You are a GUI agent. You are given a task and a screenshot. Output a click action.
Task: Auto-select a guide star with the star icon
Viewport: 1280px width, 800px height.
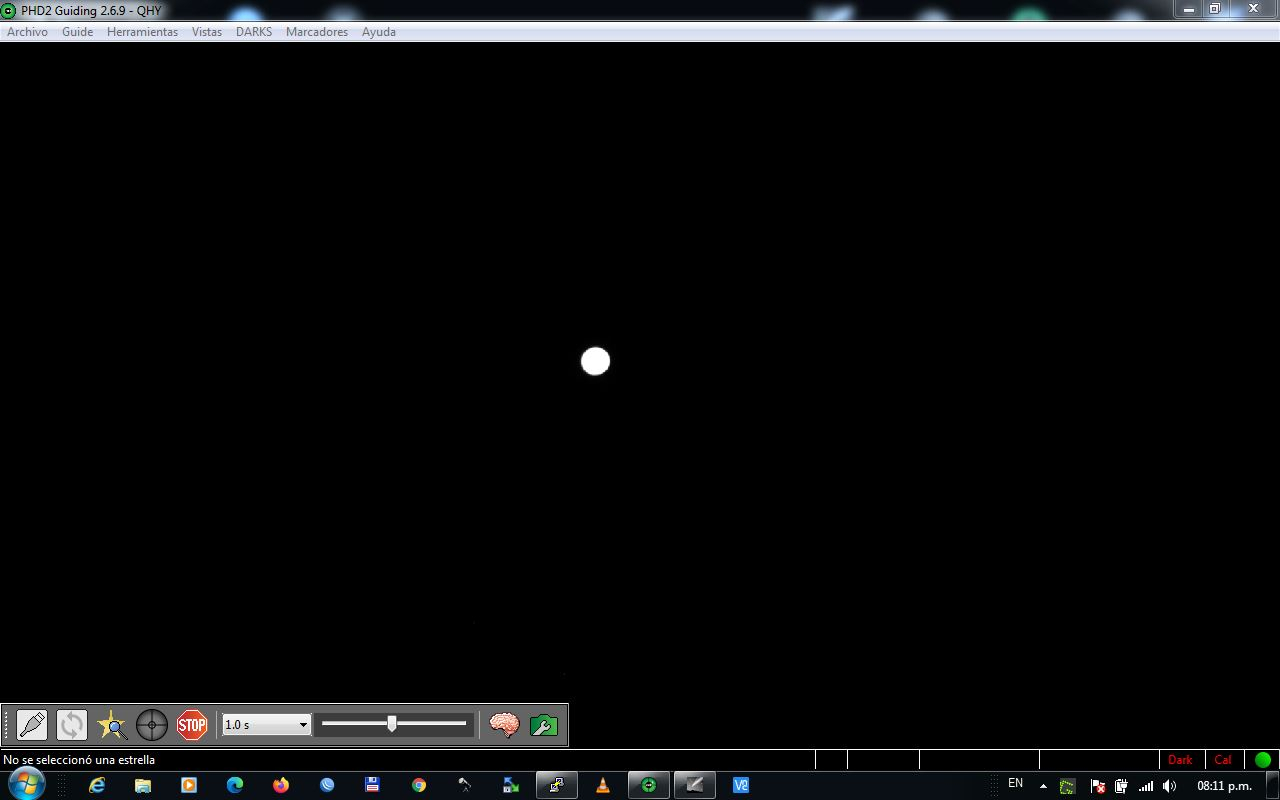point(112,725)
